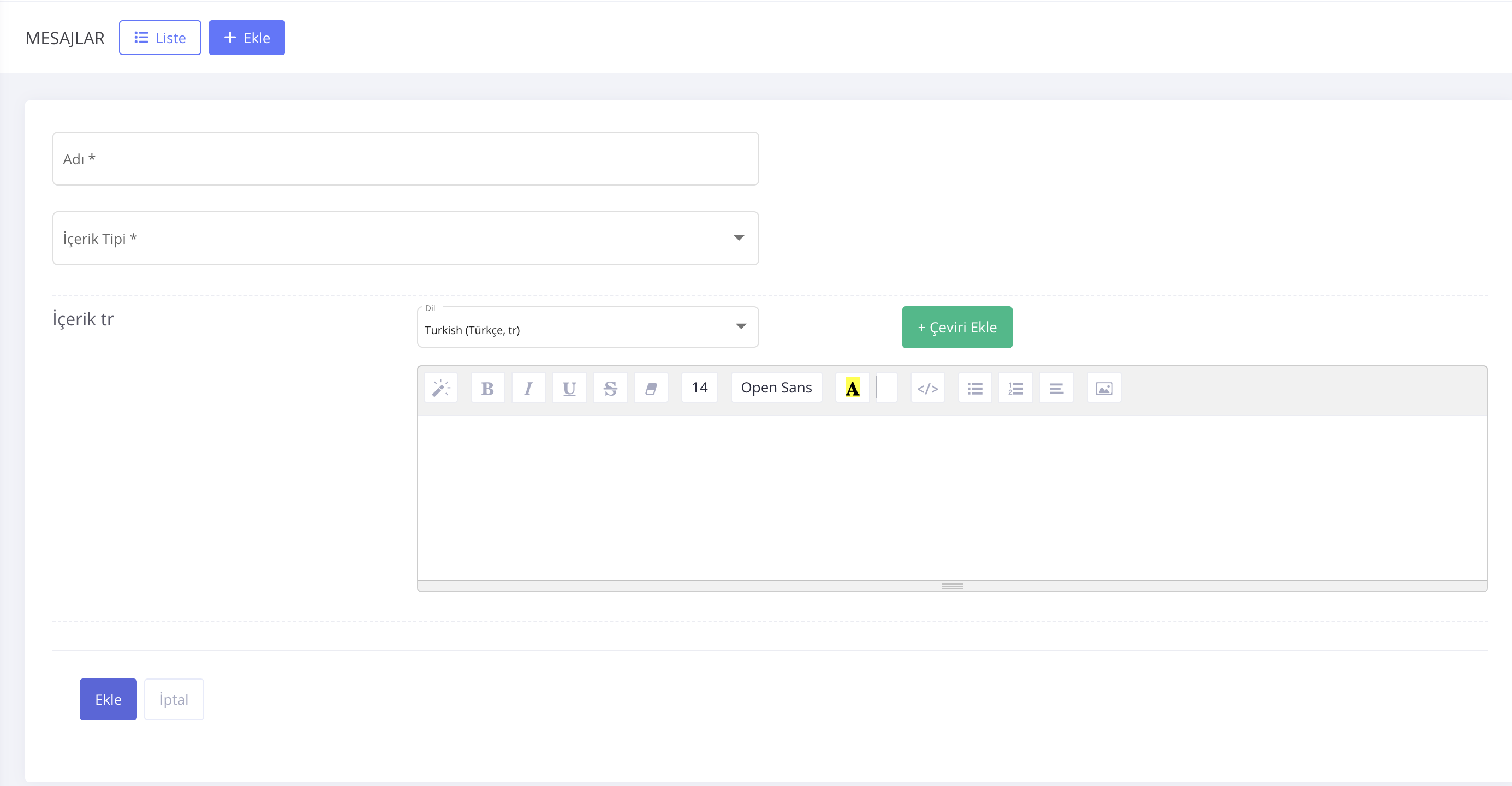This screenshot has width=1512, height=786.
Task: Open the Open Sans font family list
Action: 776,388
